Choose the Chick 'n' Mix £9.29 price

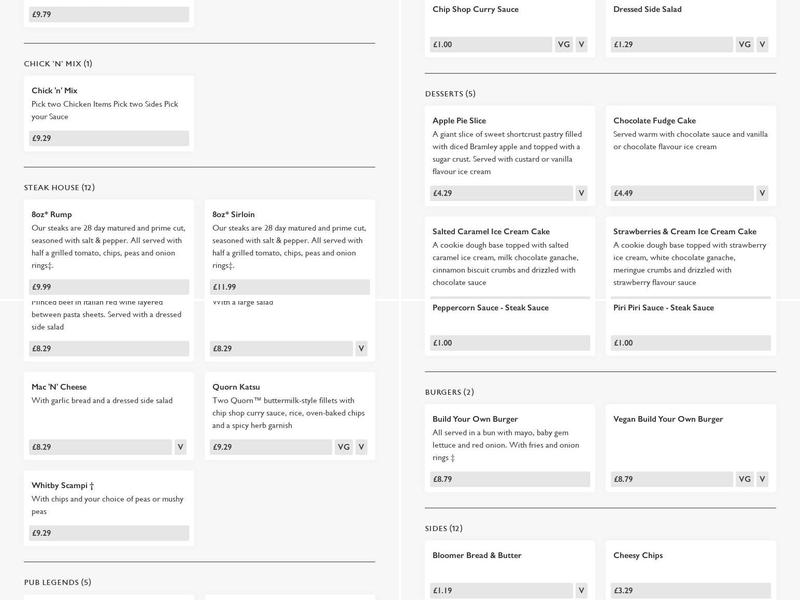tap(110, 138)
